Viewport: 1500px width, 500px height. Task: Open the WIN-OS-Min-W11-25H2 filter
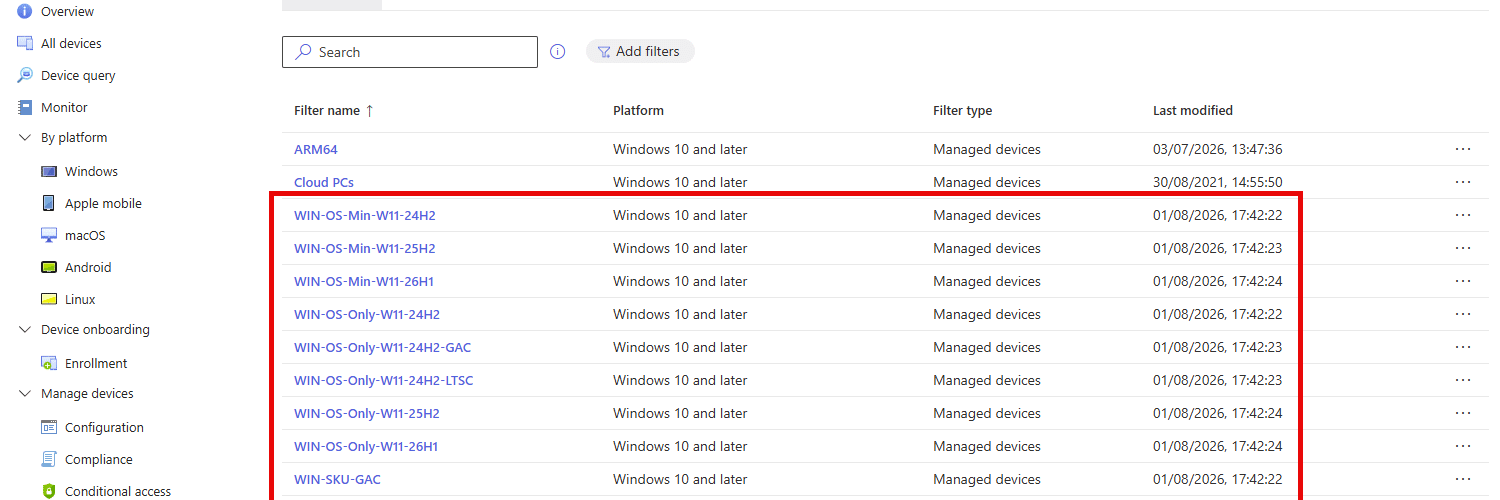(364, 248)
